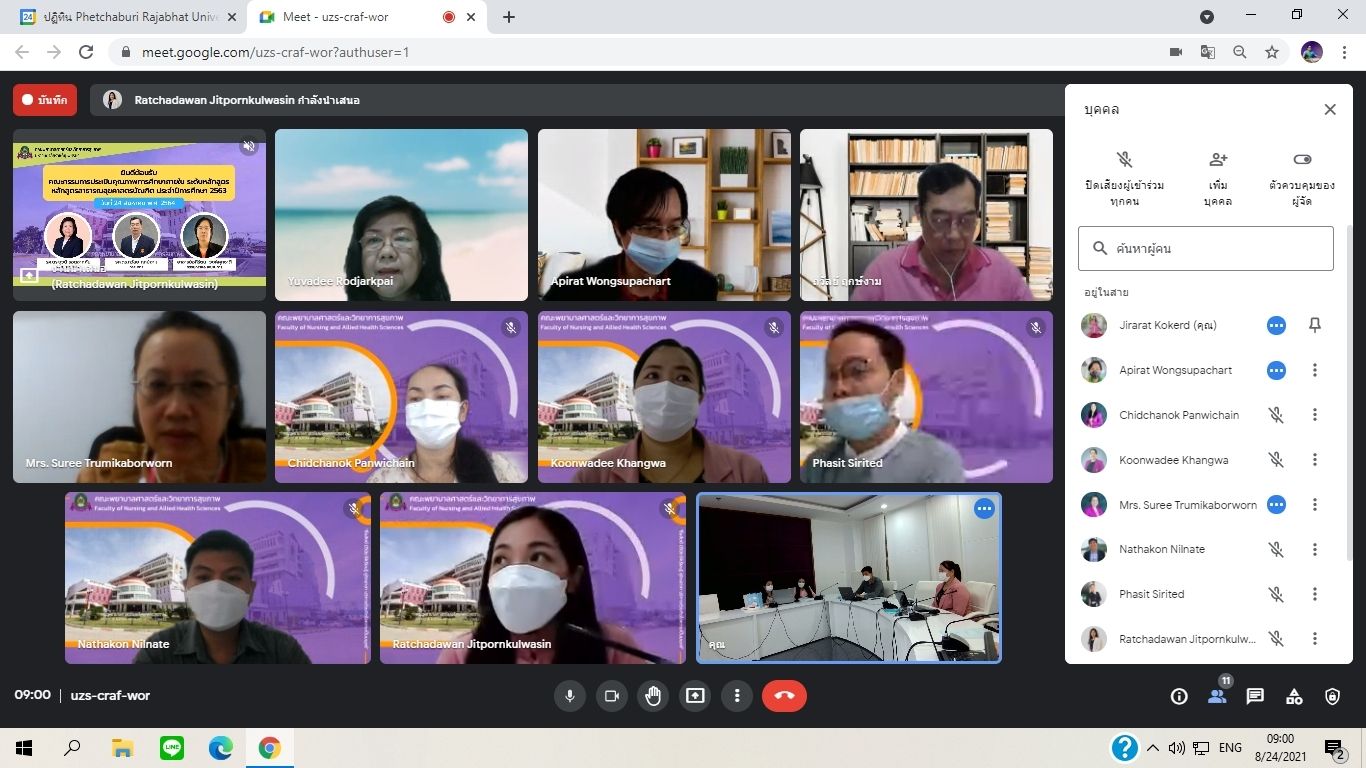This screenshot has height=768, width=1366.
Task: Show meeting details info icon
Action: [1179, 697]
